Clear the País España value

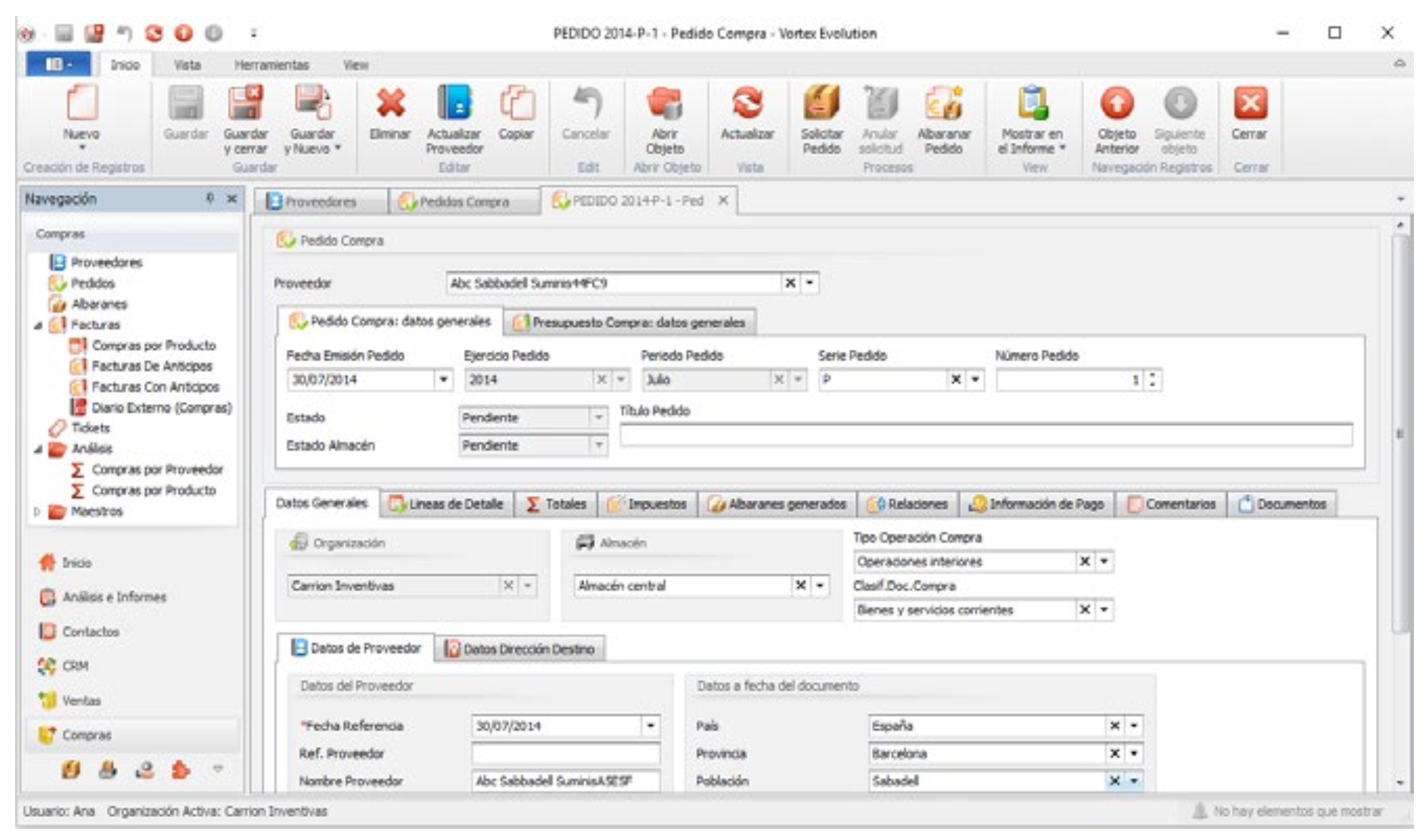click(1114, 726)
